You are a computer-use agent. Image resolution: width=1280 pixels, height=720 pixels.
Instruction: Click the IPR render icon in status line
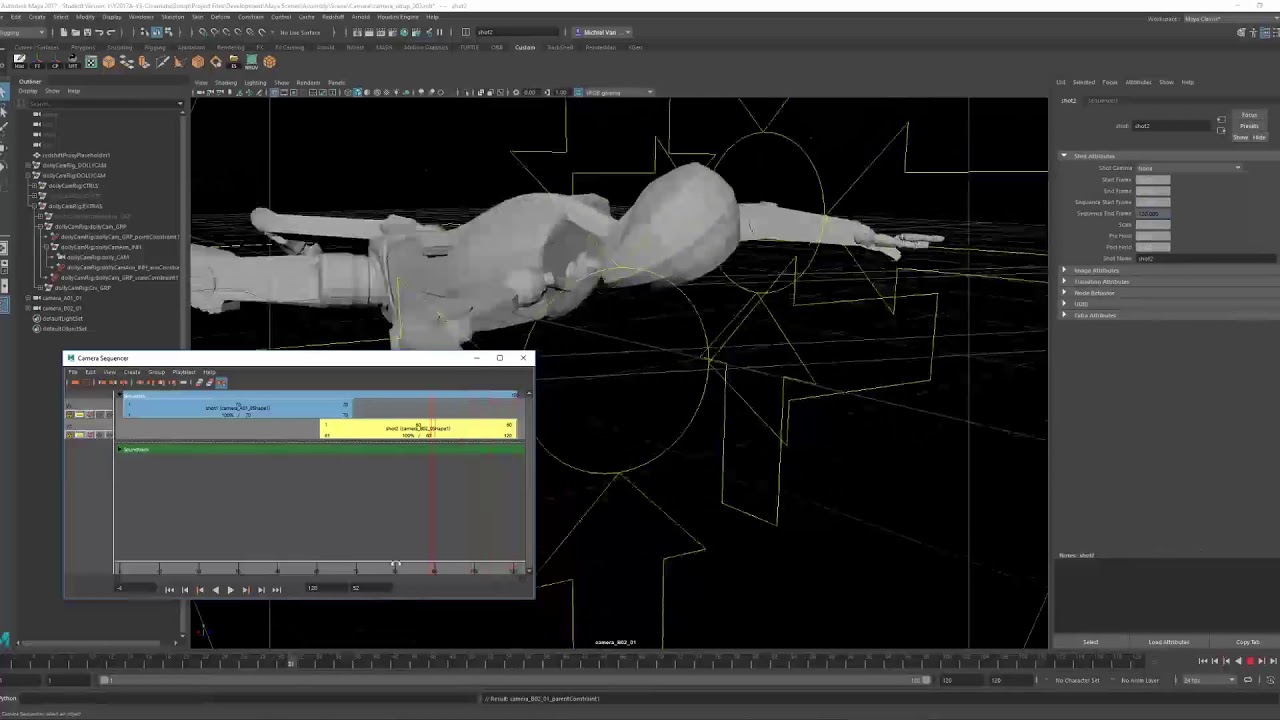[x=380, y=32]
